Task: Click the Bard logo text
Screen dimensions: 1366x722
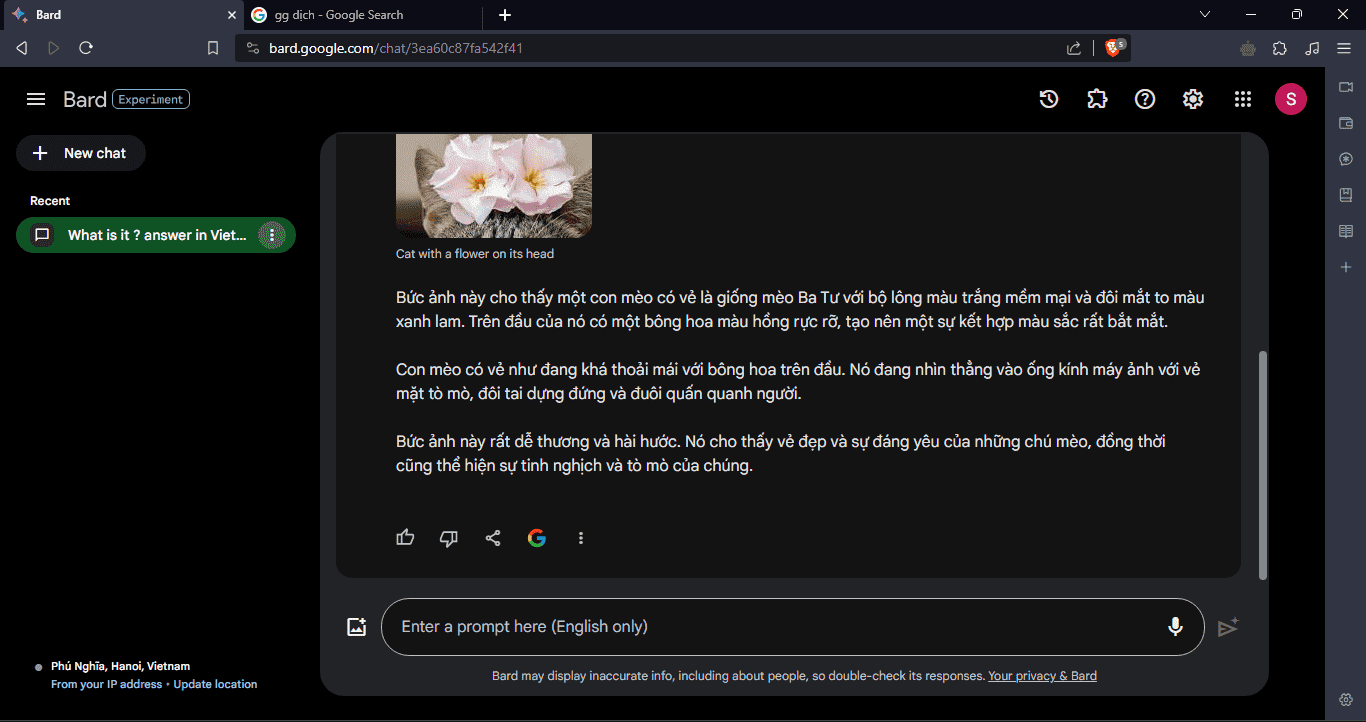Action: 85,99
